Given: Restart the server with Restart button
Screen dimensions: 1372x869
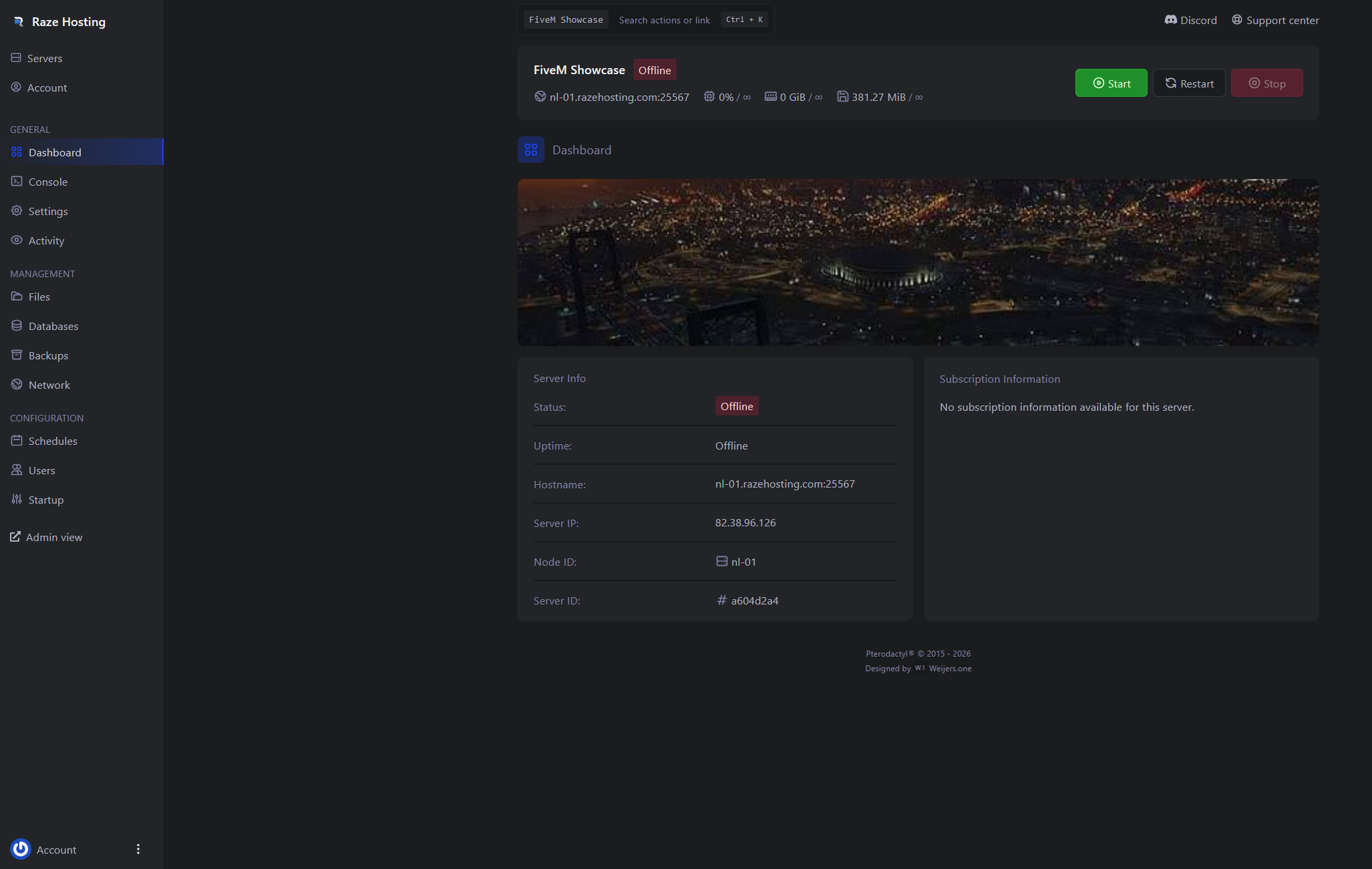Looking at the screenshot, I should (1189, 83).
